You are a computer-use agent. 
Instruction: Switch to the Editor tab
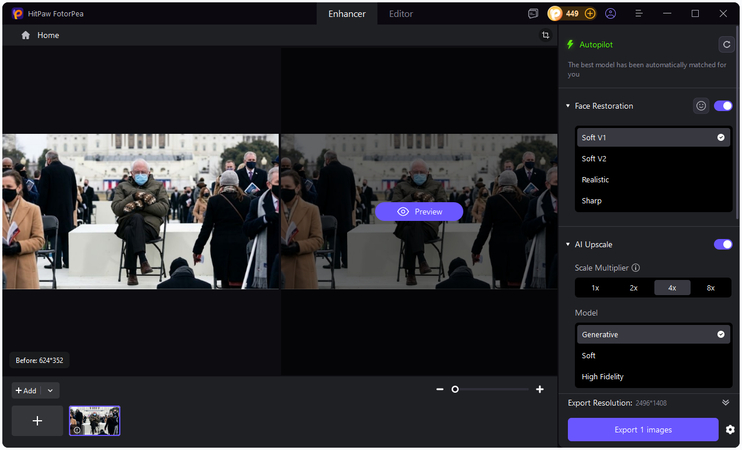(401, 14)
